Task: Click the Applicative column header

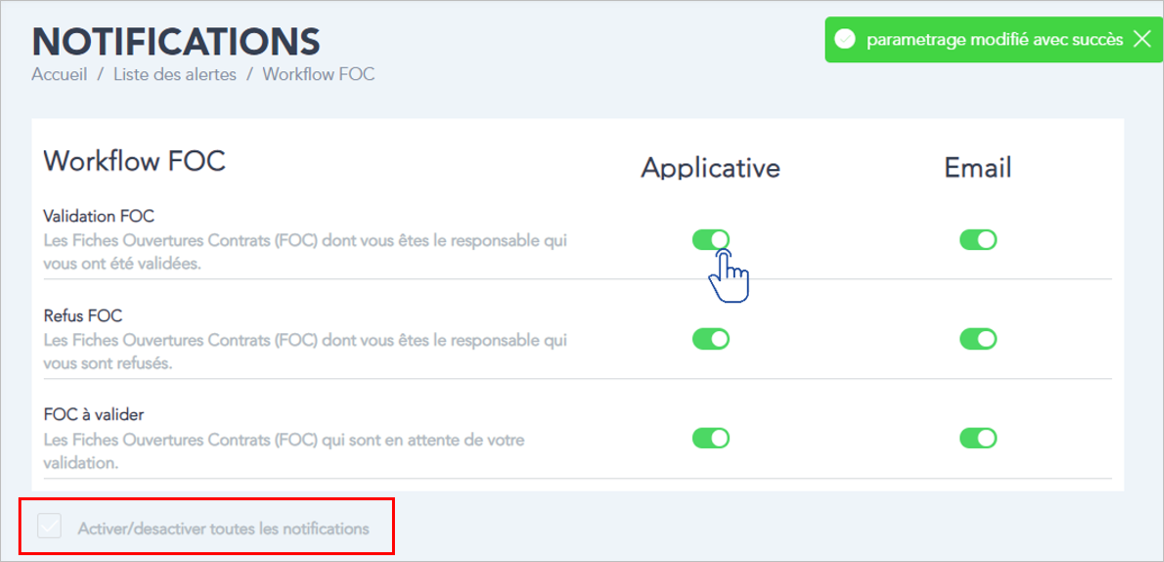Action: point(710,168)
